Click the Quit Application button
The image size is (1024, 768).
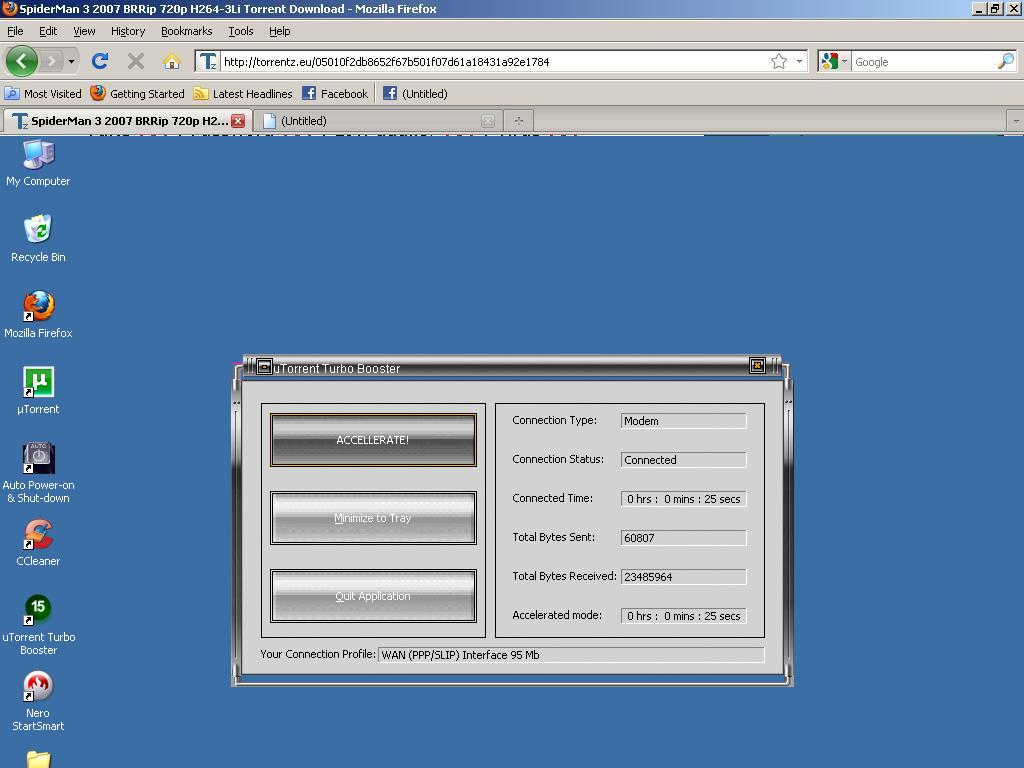click(x=373, y=596)
